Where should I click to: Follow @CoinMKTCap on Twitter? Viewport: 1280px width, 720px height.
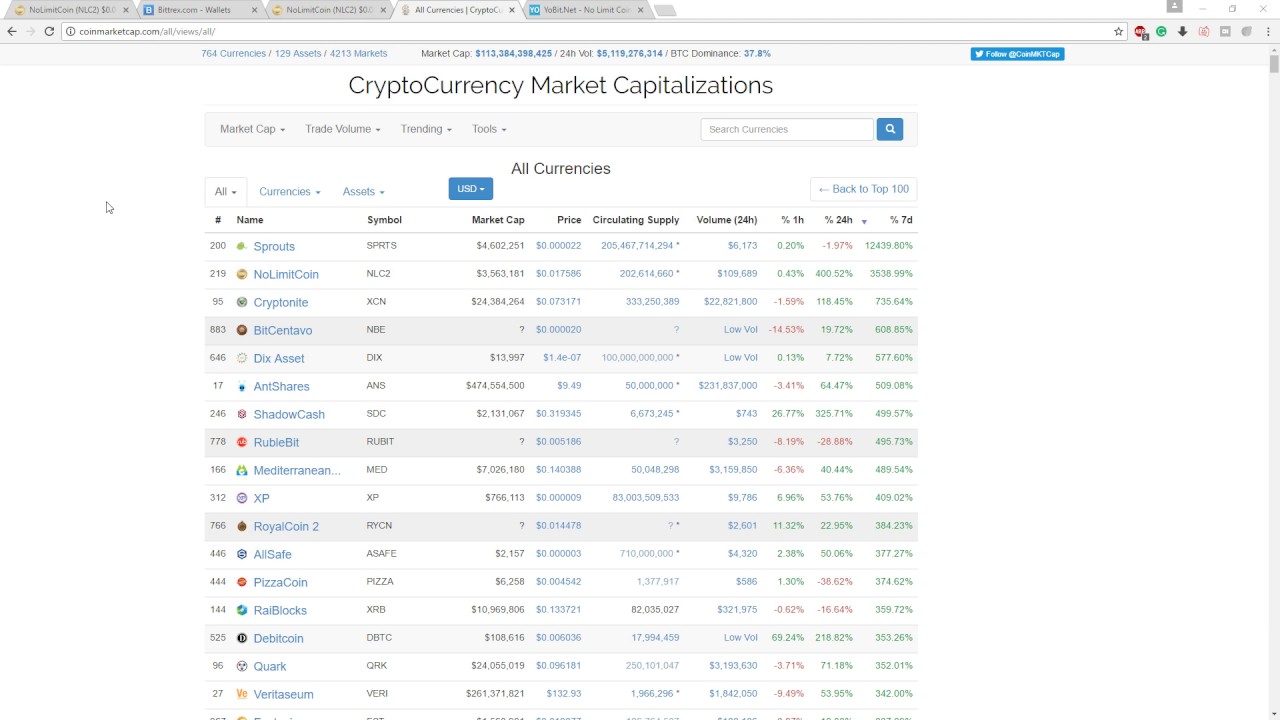pos(1017,54)
